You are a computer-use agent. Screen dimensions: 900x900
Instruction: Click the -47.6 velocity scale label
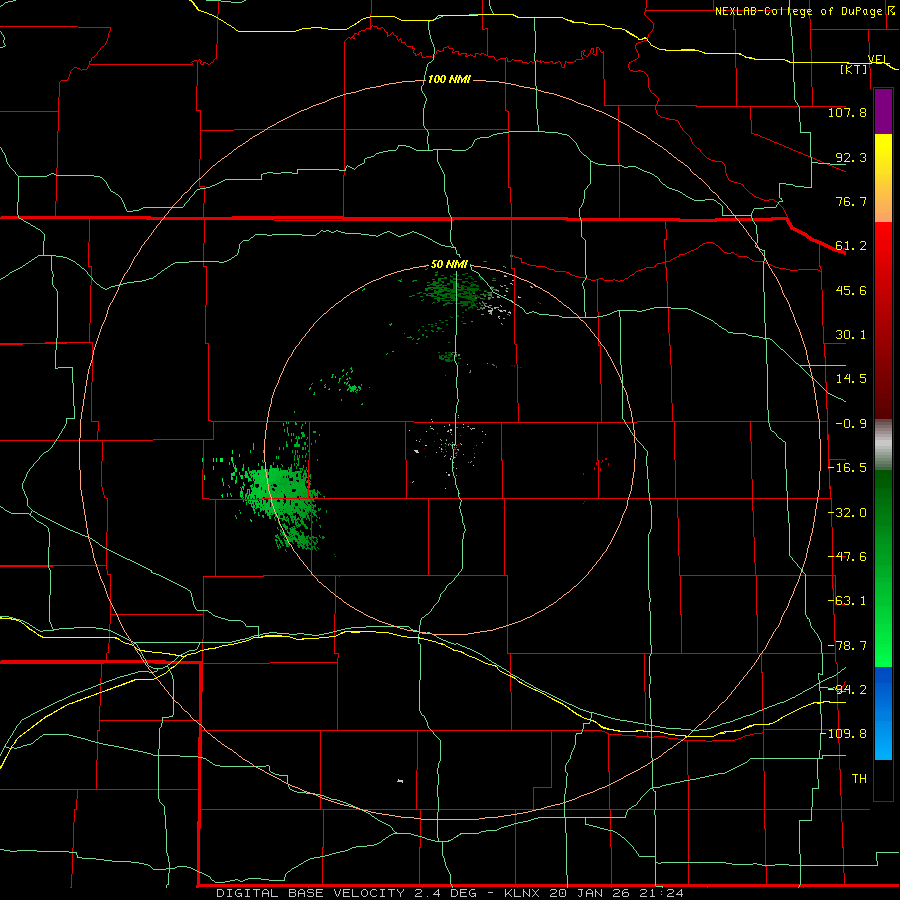click(847, 557)
